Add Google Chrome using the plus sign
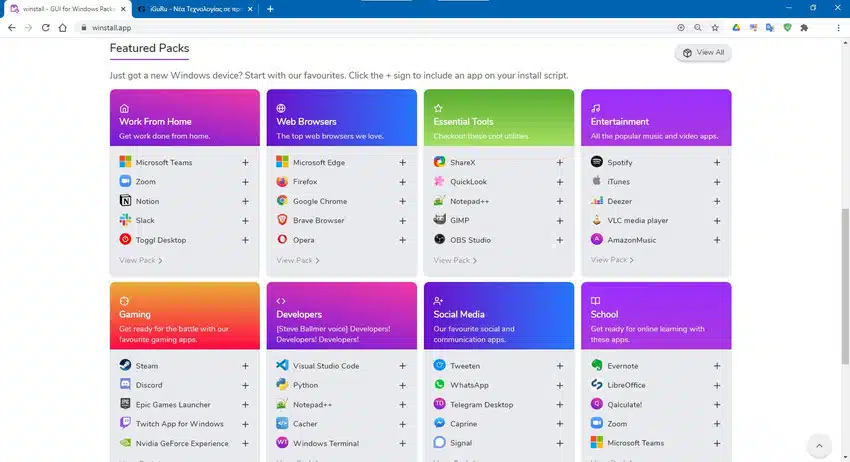 [402, 201]
